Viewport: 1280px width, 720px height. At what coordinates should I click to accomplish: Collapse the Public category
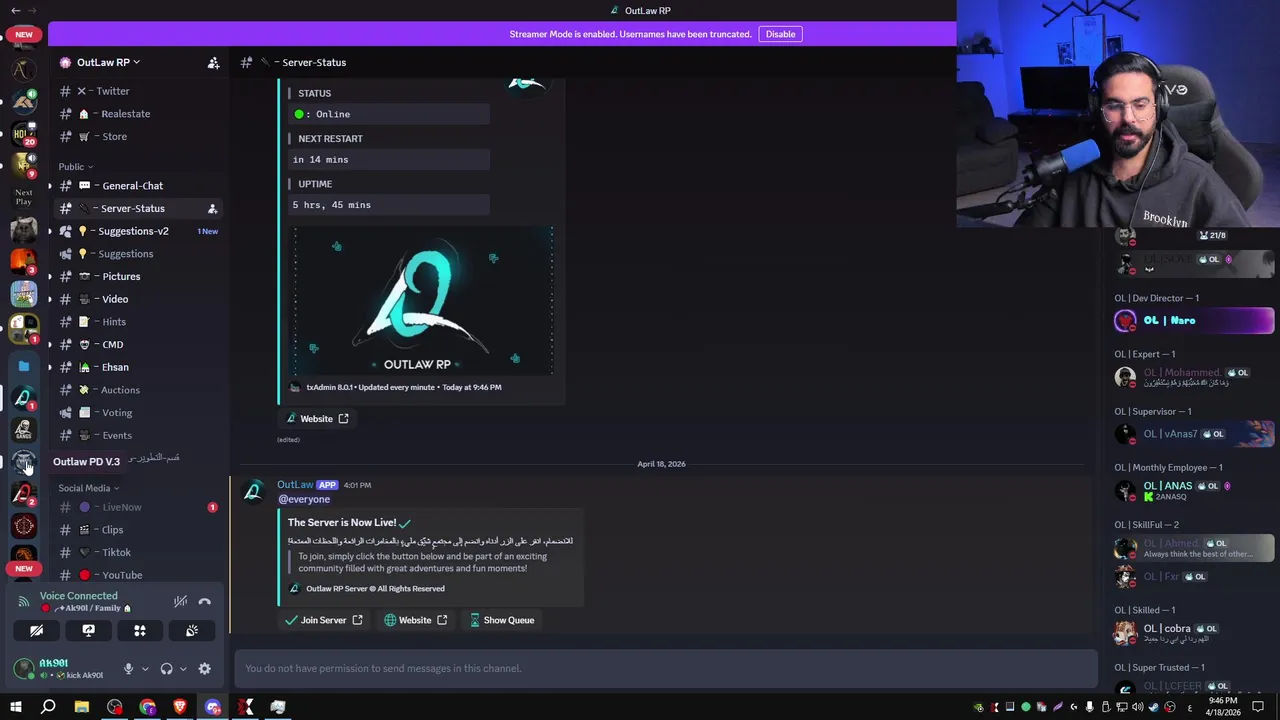75,167
